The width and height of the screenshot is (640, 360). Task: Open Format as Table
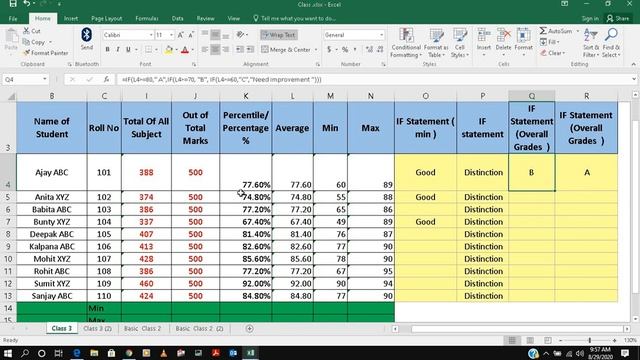click(436, 43)
